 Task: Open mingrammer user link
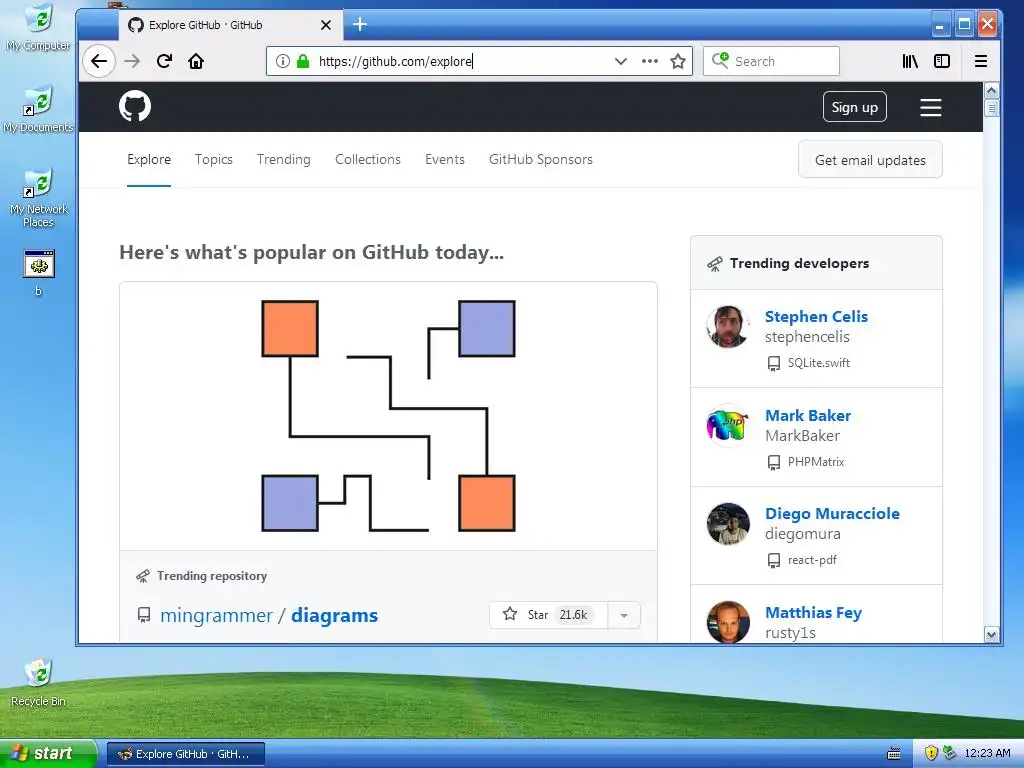click(216, 615)
